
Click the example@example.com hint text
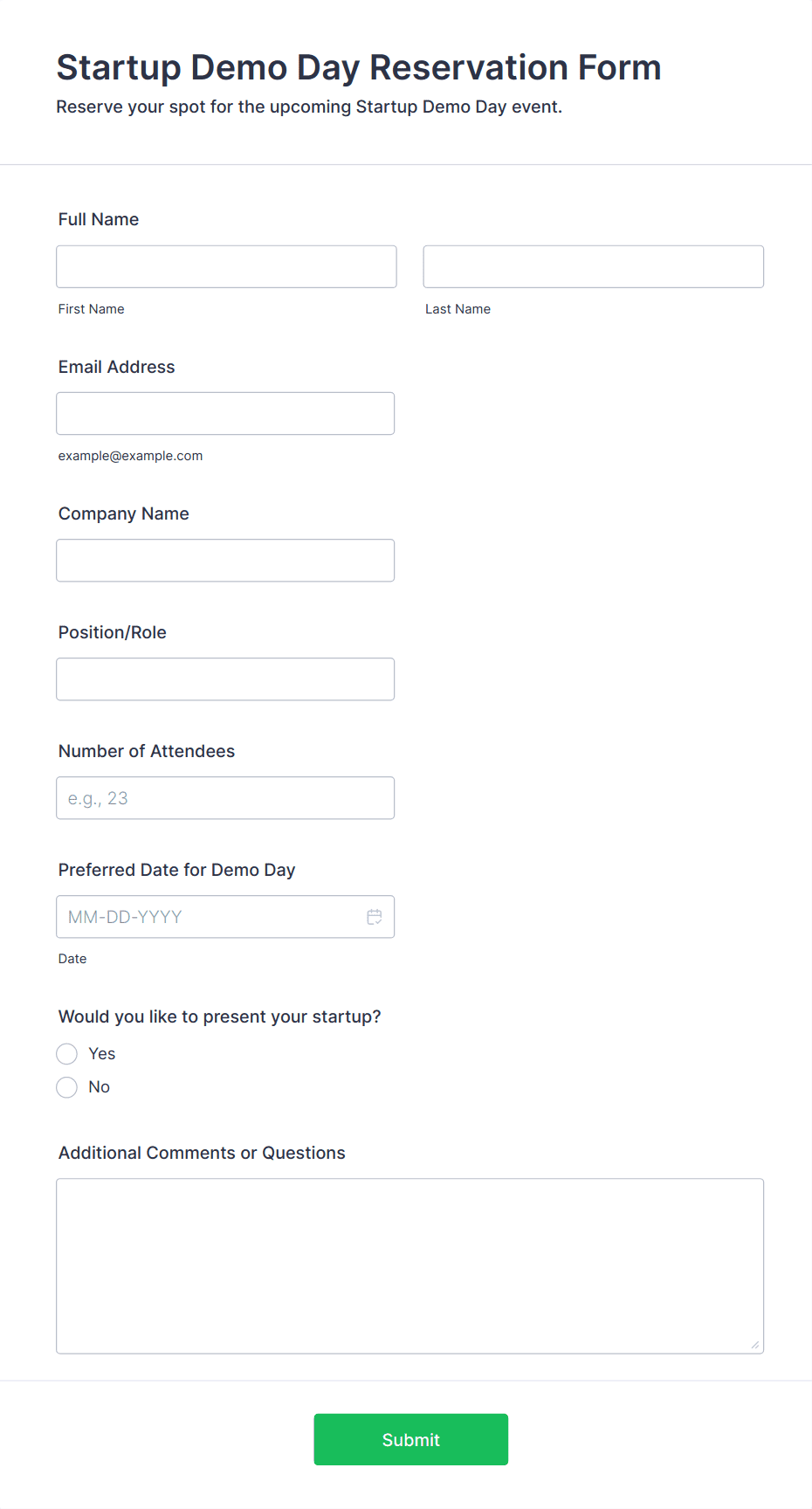click(x=131, y=456)
